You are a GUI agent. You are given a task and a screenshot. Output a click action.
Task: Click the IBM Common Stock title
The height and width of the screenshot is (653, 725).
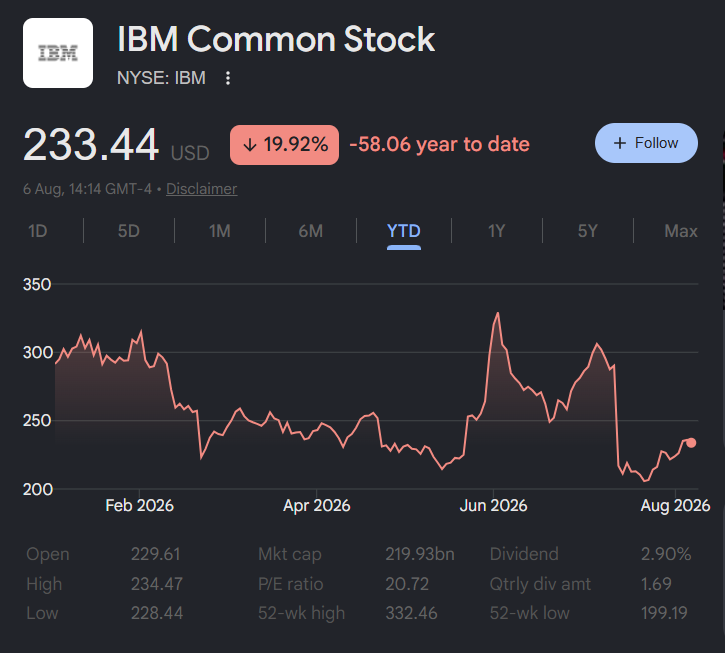click(276, 39)
